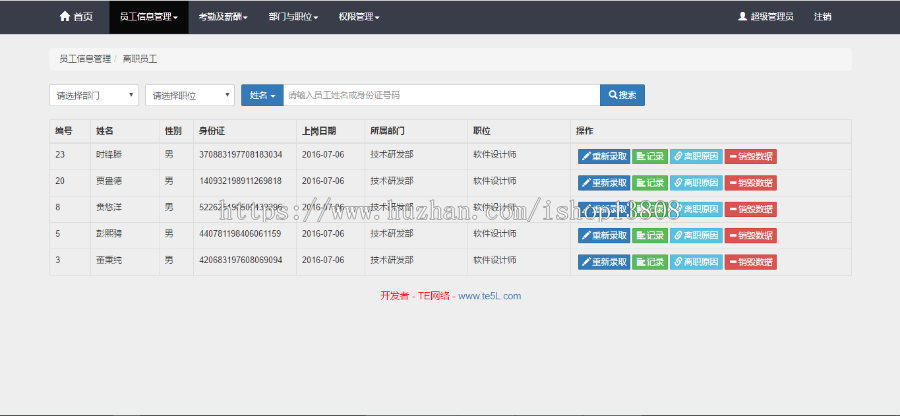Click the 超级管理员 user account
Screen dimensions: 900x416
click(x=766, y=17)
